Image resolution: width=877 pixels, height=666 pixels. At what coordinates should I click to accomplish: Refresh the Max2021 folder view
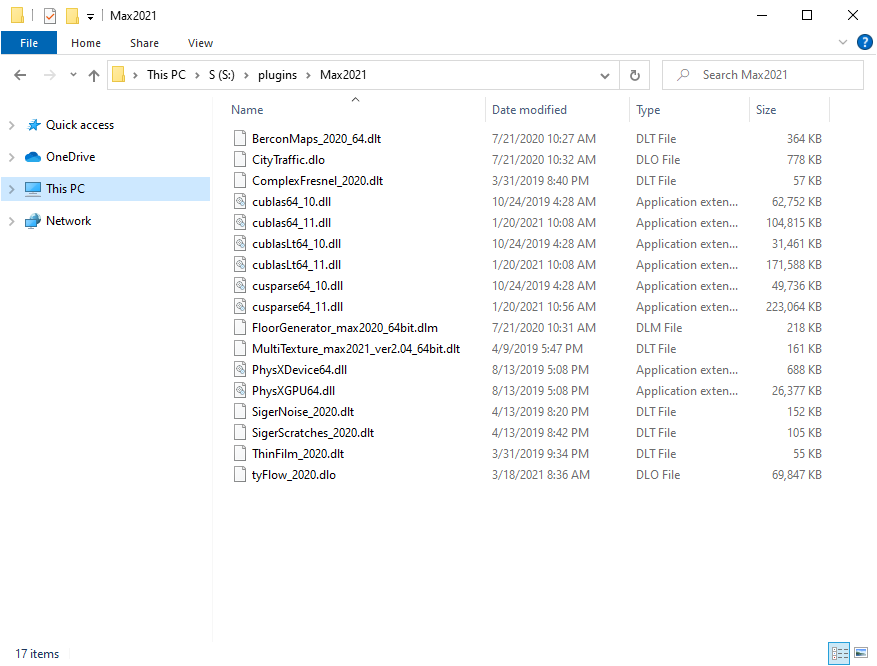click(x=635, y=75)
